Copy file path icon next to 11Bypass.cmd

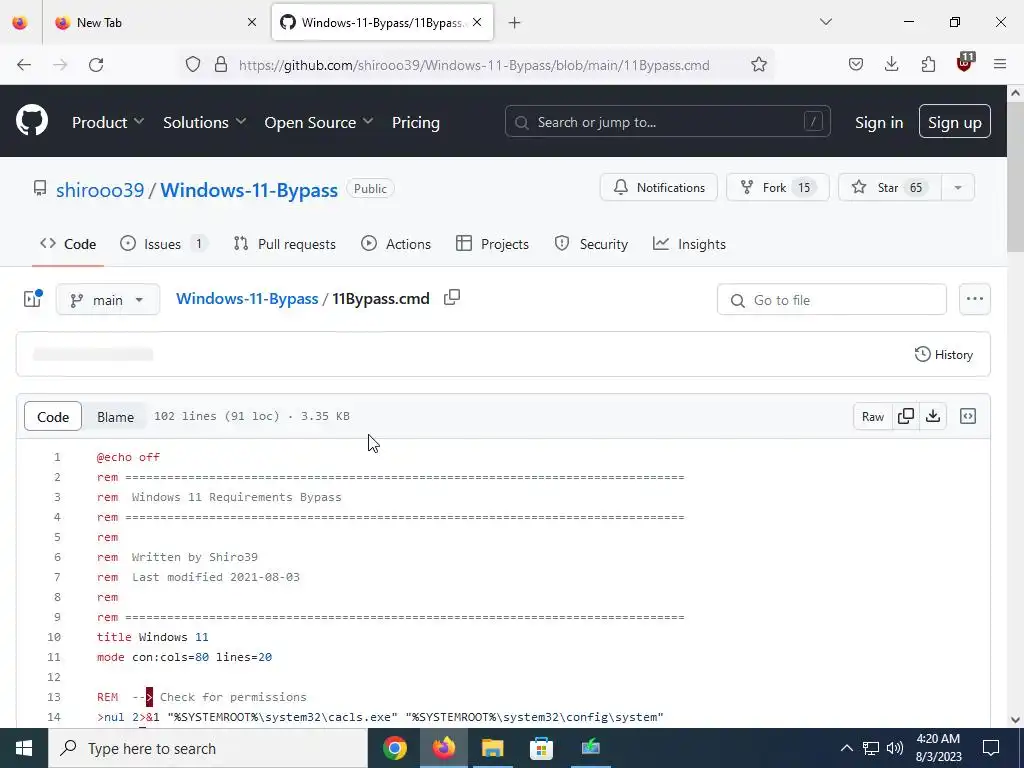point(452,298)
